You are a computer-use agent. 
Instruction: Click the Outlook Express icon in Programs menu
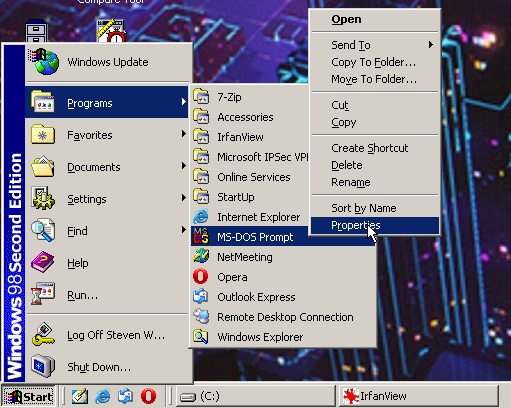201,297
